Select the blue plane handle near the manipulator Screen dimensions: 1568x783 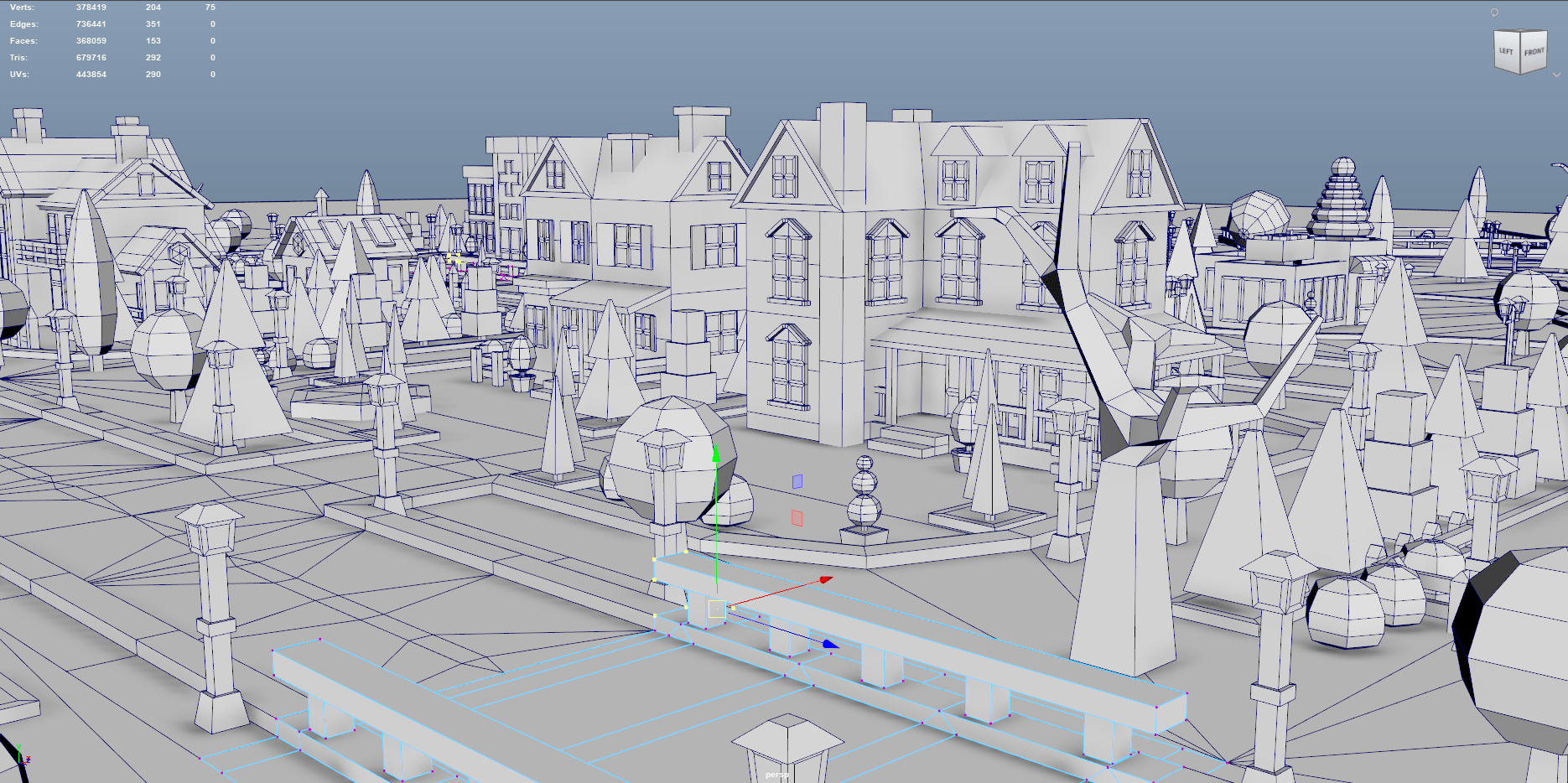[797, 481]
